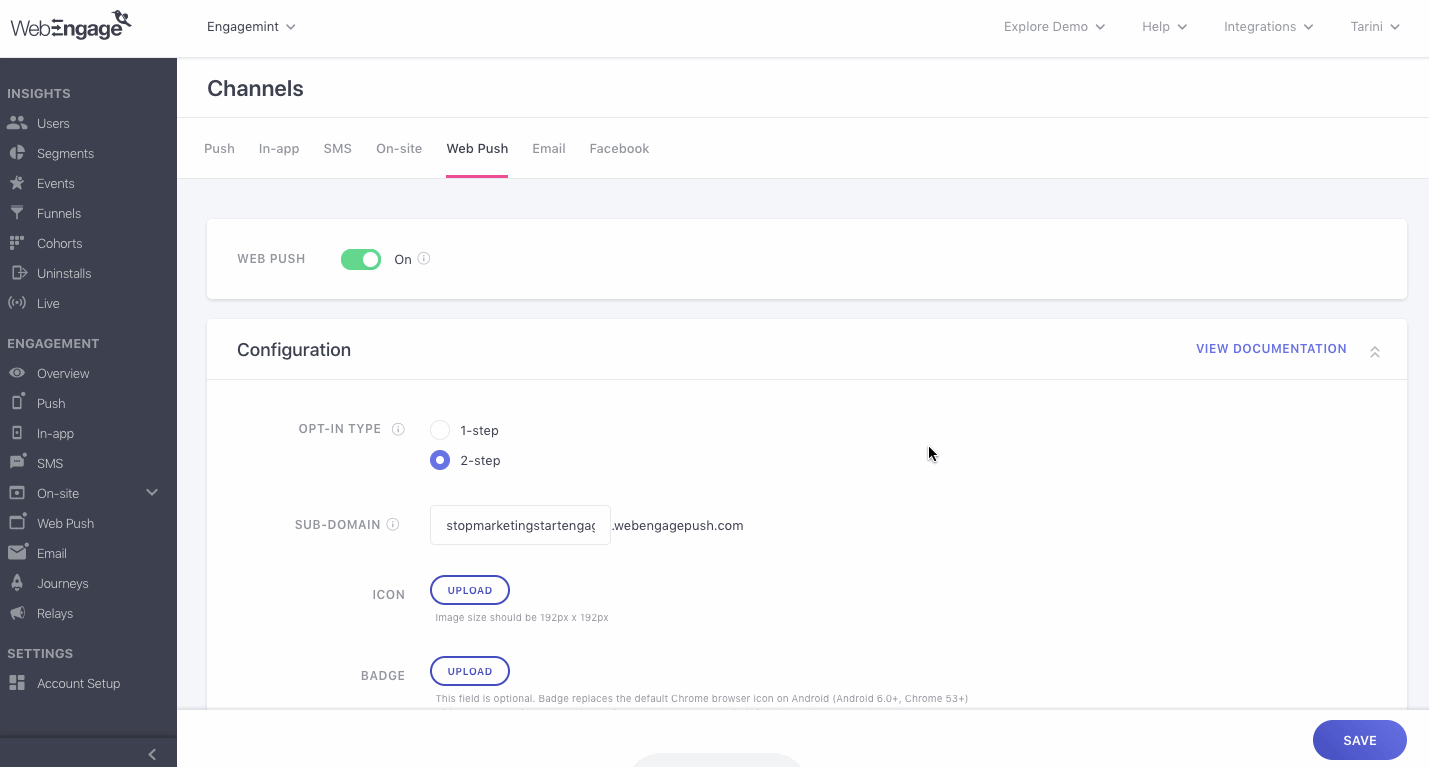Open Journeys in the sidebar
Screen dimensions: 1429x767
(x=62, y=583)
